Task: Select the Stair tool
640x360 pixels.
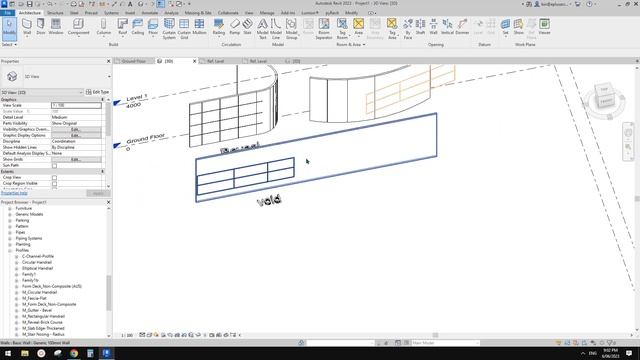Action: tap(247, 27)
